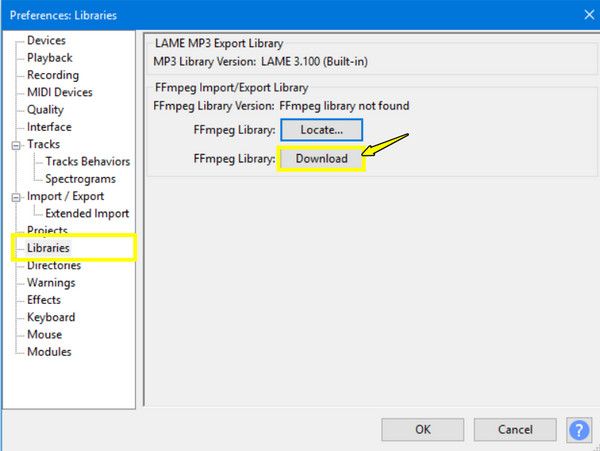The height and width of the screenshot is (451, 600).
Task: Select Devices in the preferences list
Action: click(x=46, y=41)
